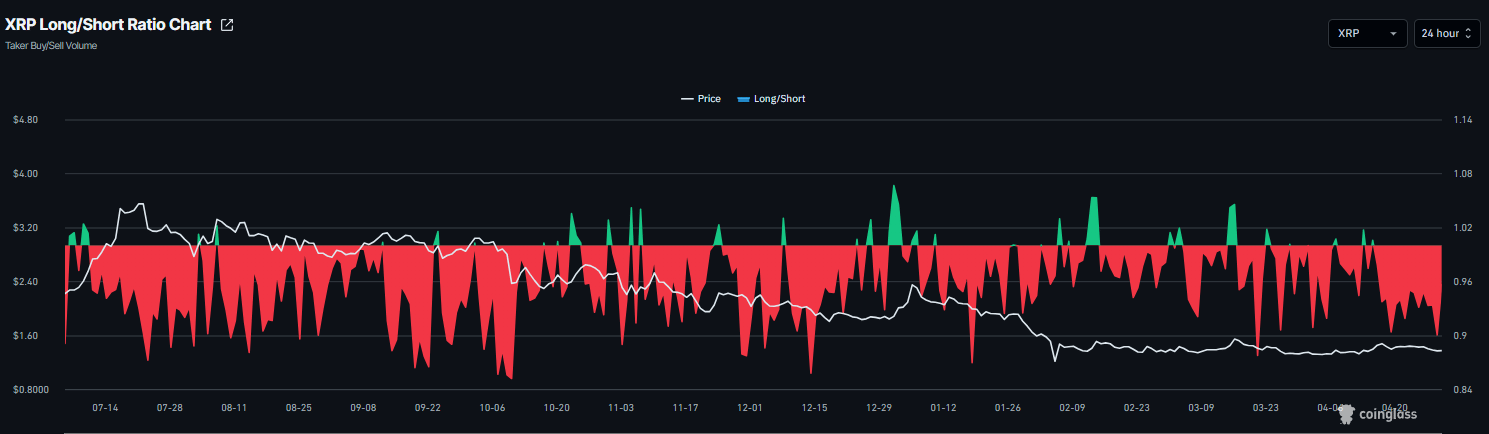Select the 07-14 date on the x-axis
Image resolution: width=1489 pixels, height=434 pixels.
point(105,408)
